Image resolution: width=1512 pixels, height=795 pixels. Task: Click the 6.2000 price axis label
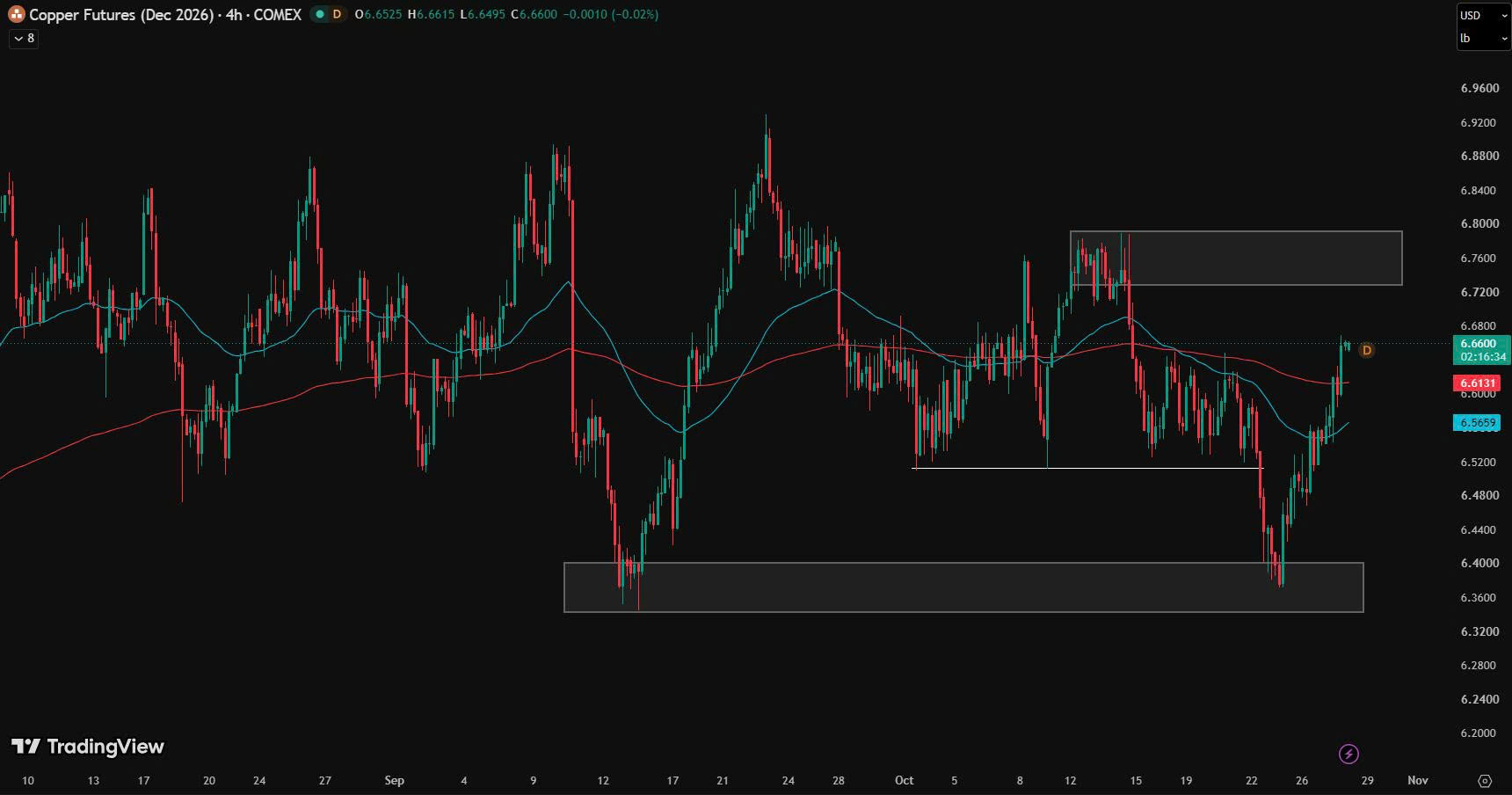coord(1479,733)
